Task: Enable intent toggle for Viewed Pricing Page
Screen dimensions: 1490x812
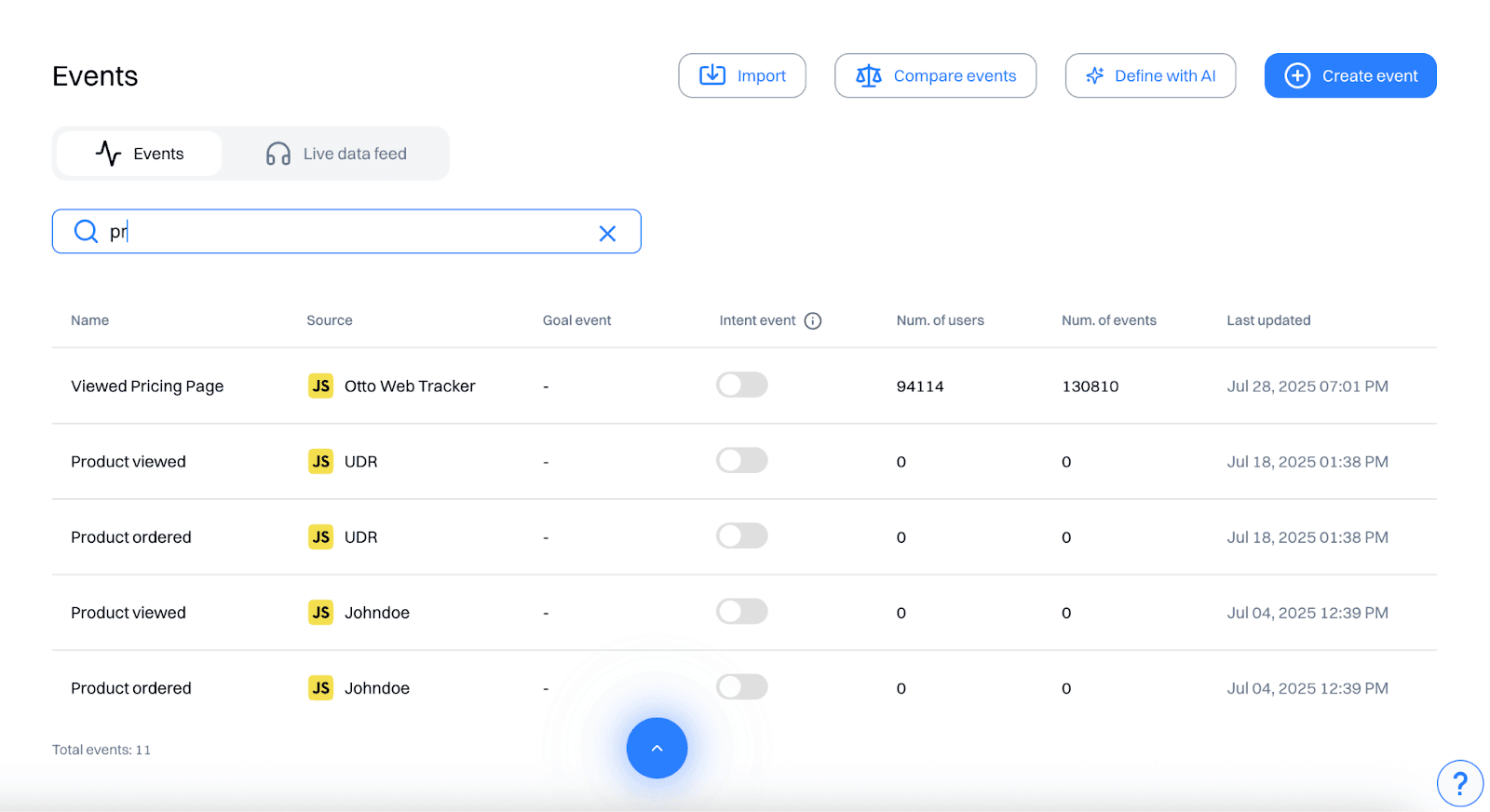Action: point(741,386)
